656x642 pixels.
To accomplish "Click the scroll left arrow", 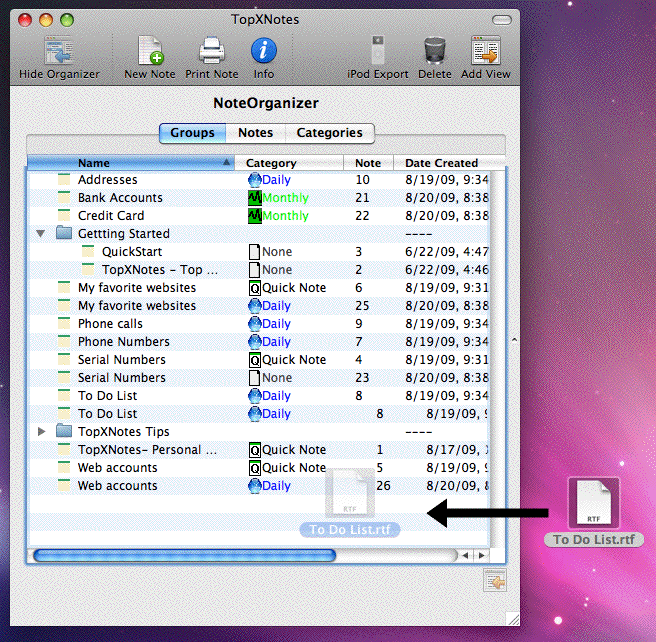I will coord(466,555).
